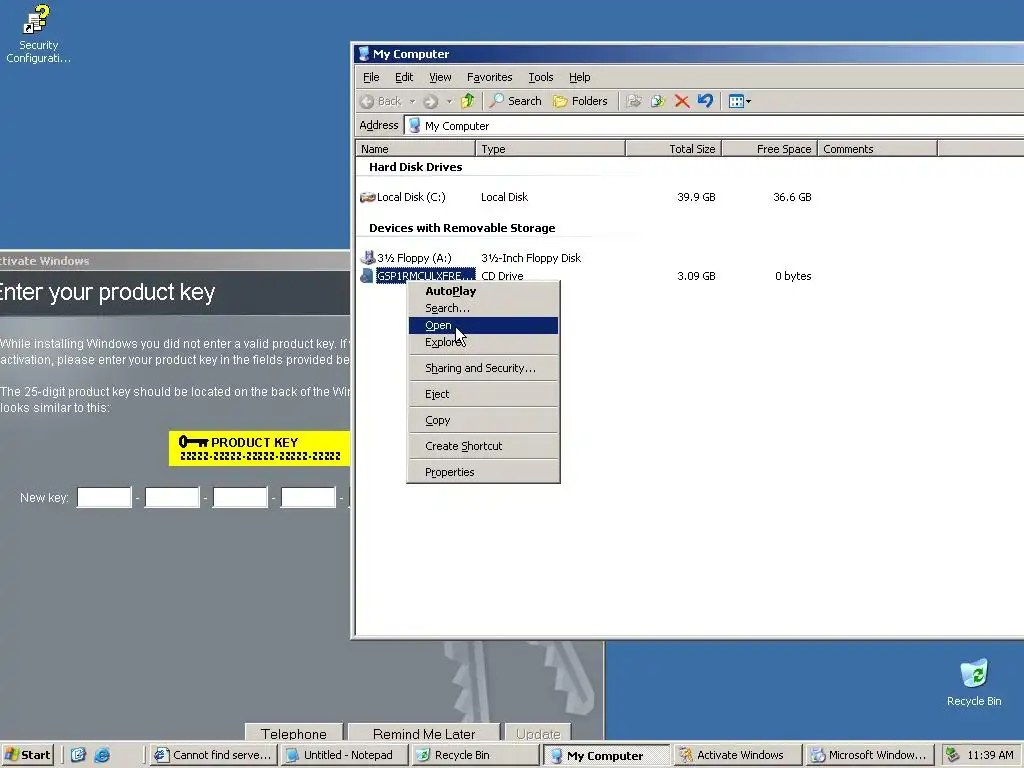
Task: Click the My Computer address bar field
Action: coord(714,125)
